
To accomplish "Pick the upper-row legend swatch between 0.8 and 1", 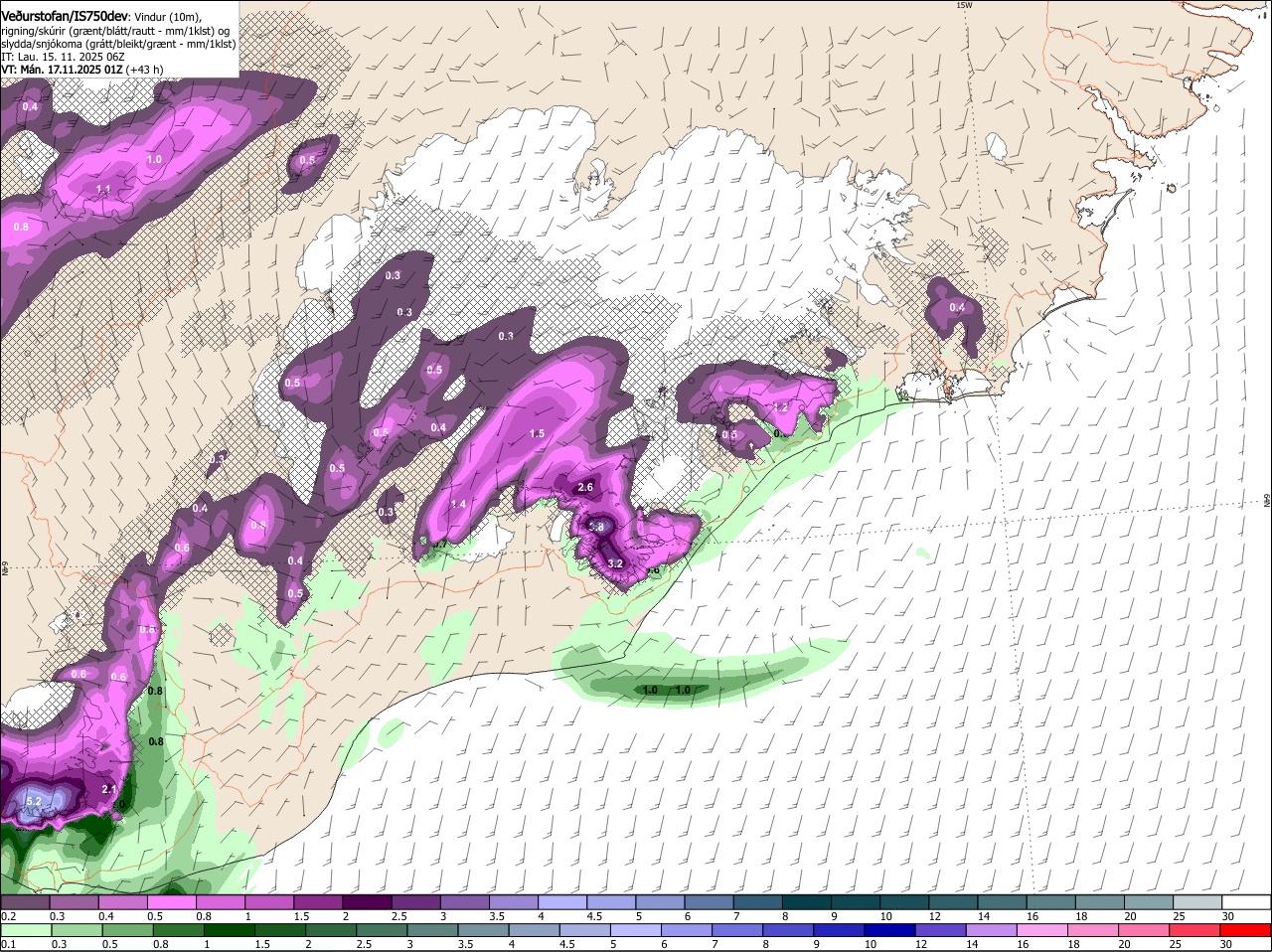I will [221, 902].
